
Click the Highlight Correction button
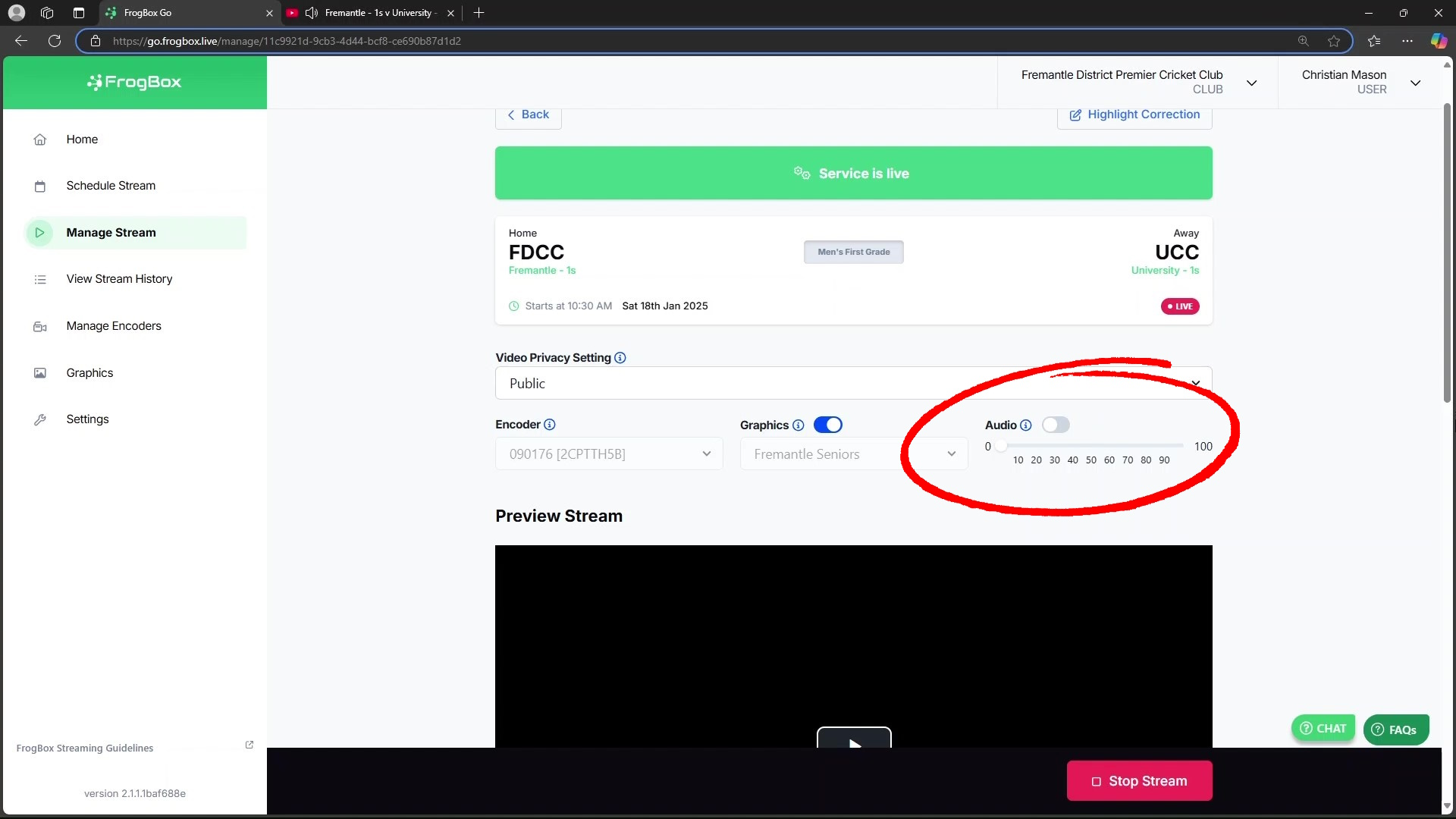(1134, 115)
